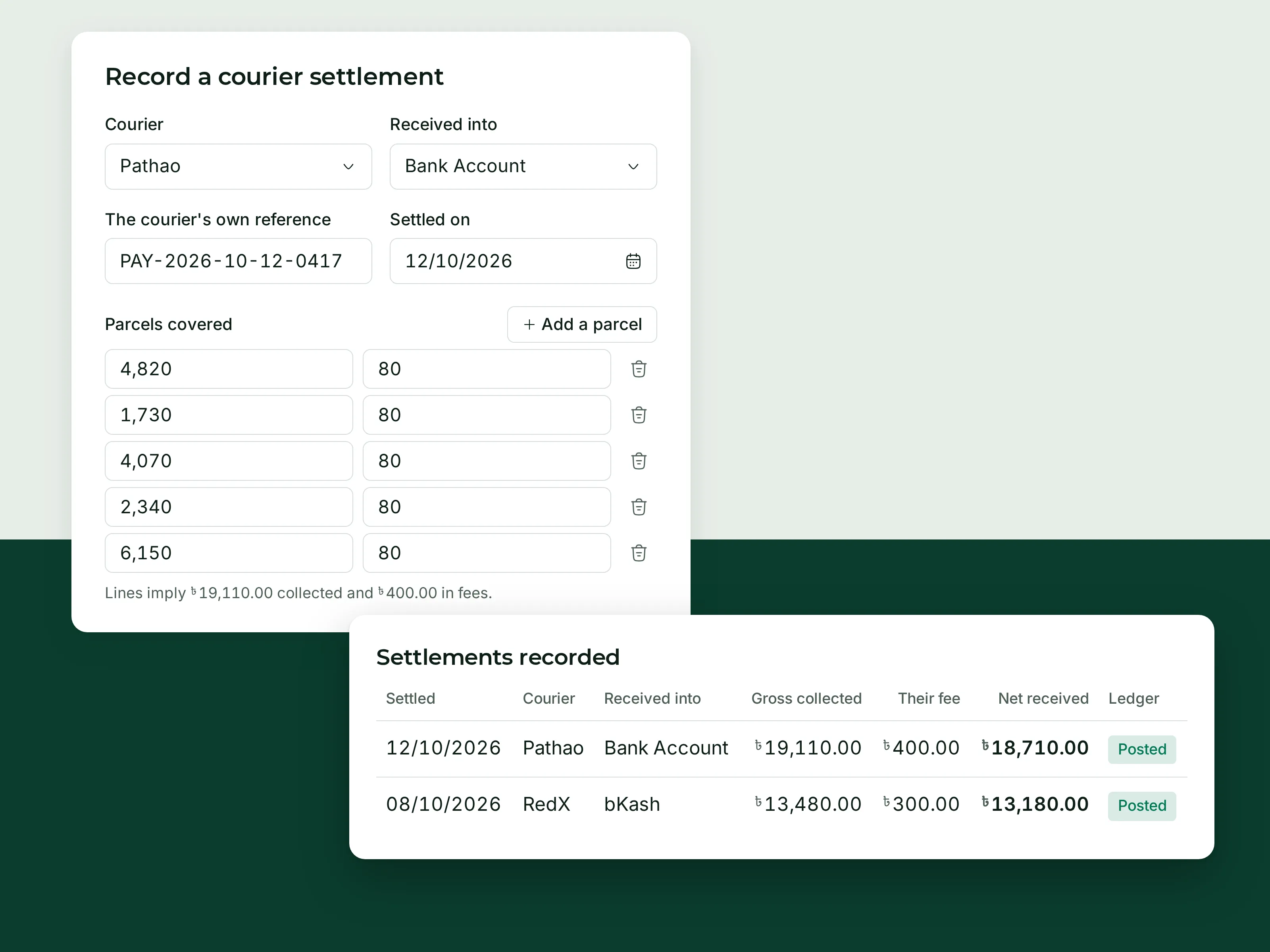Click the Net received column header
This screenshot has width=1270, height=952.
(x=1043, y=699)
